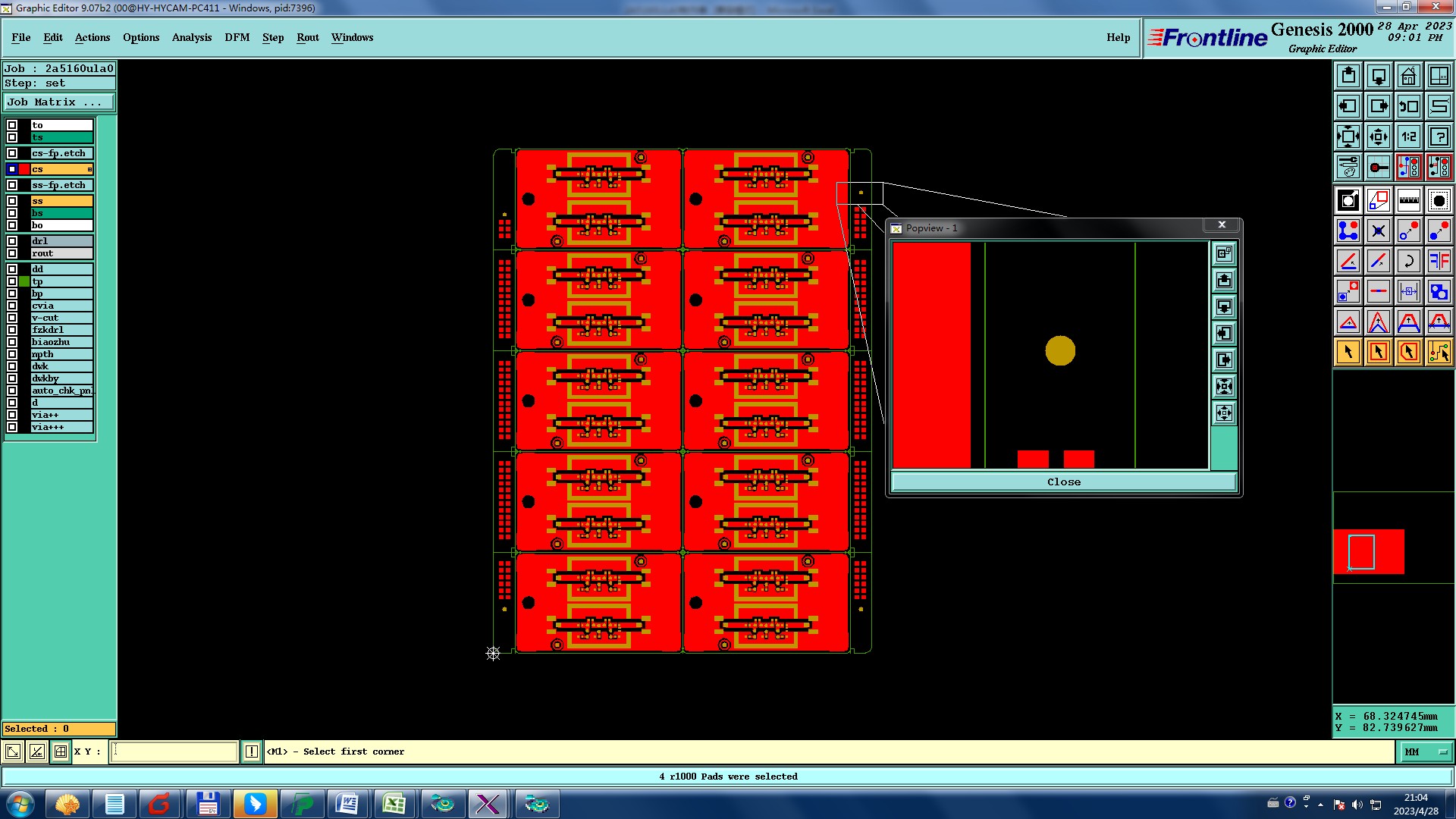Click the black octagon feature select icon

pyautogui.click(x=1439, y=200)
